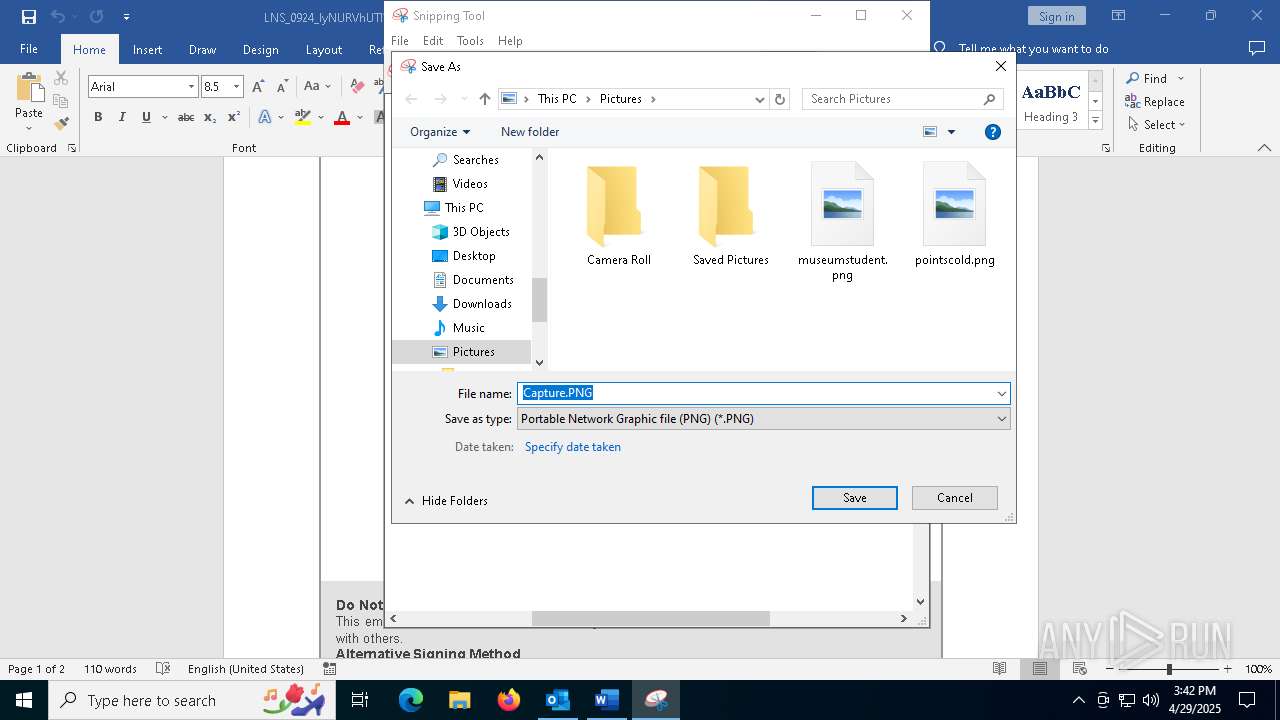This screenshot has height=720, width=1280.
Task: Click the File name input field
Action: pyautogui.click(x=755, y=394)
